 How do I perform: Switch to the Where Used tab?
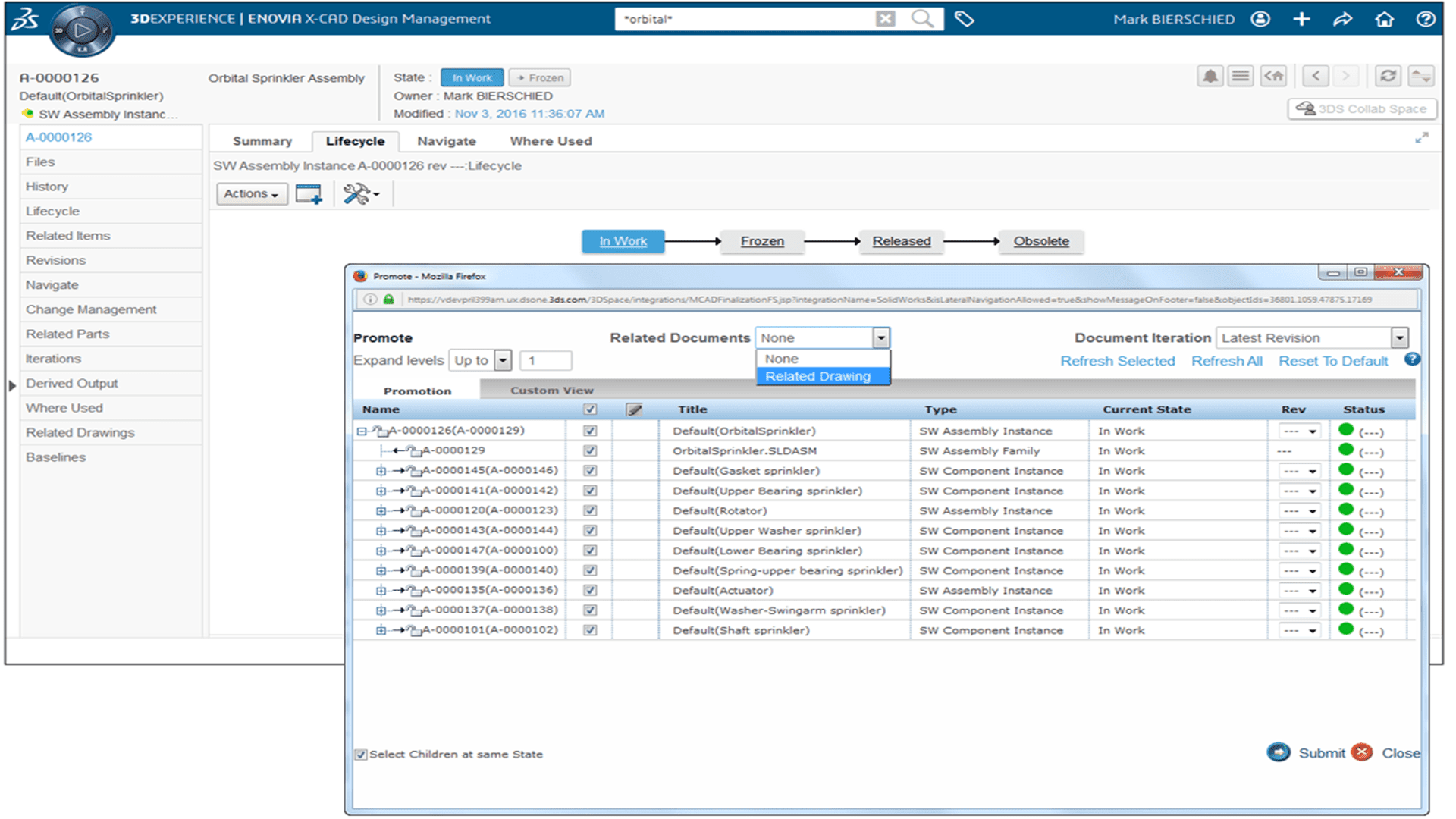(551, 141)
